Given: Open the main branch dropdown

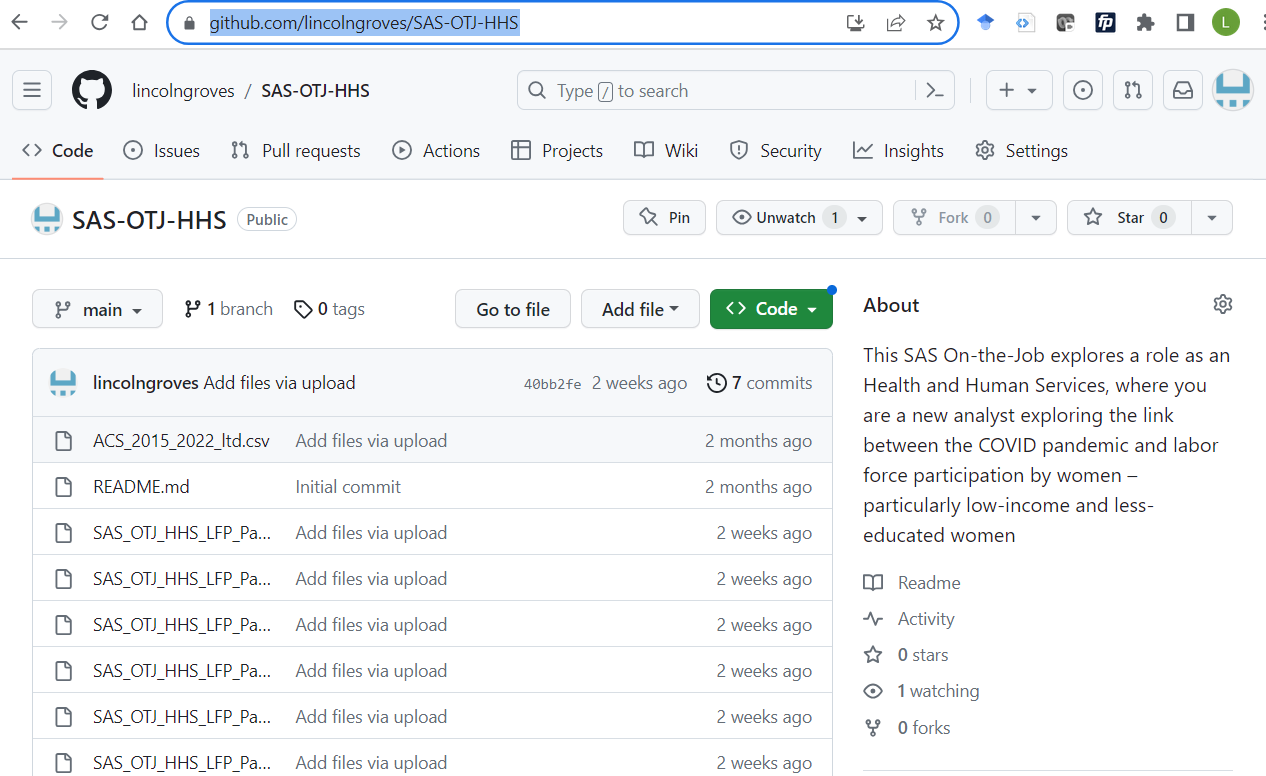Looking at the screenshot, I should click(97, 309).
